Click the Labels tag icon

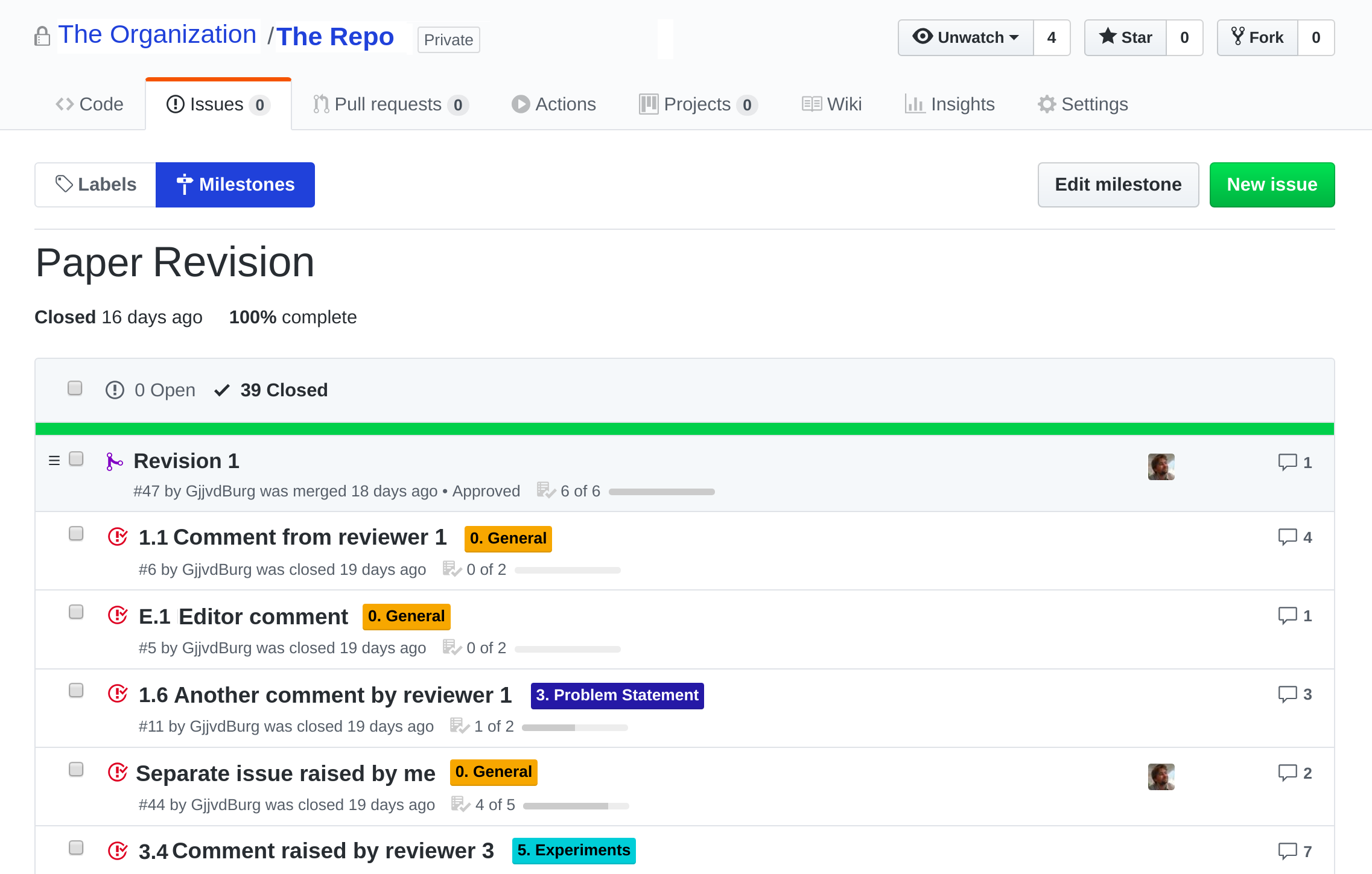pyautogui.click(x=65, y=184)
